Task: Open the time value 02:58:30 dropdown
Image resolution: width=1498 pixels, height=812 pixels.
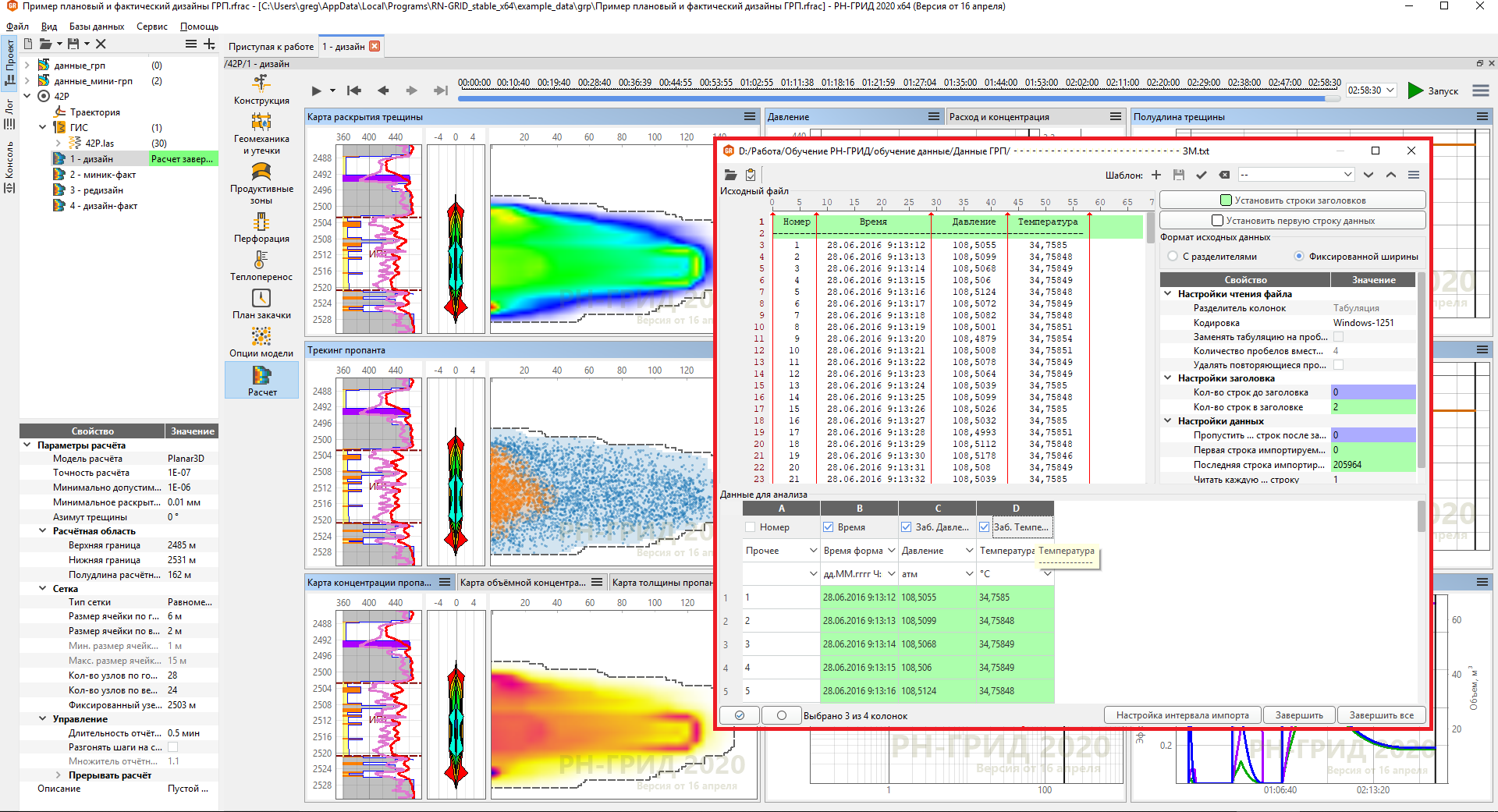Action: (1372, 90)
